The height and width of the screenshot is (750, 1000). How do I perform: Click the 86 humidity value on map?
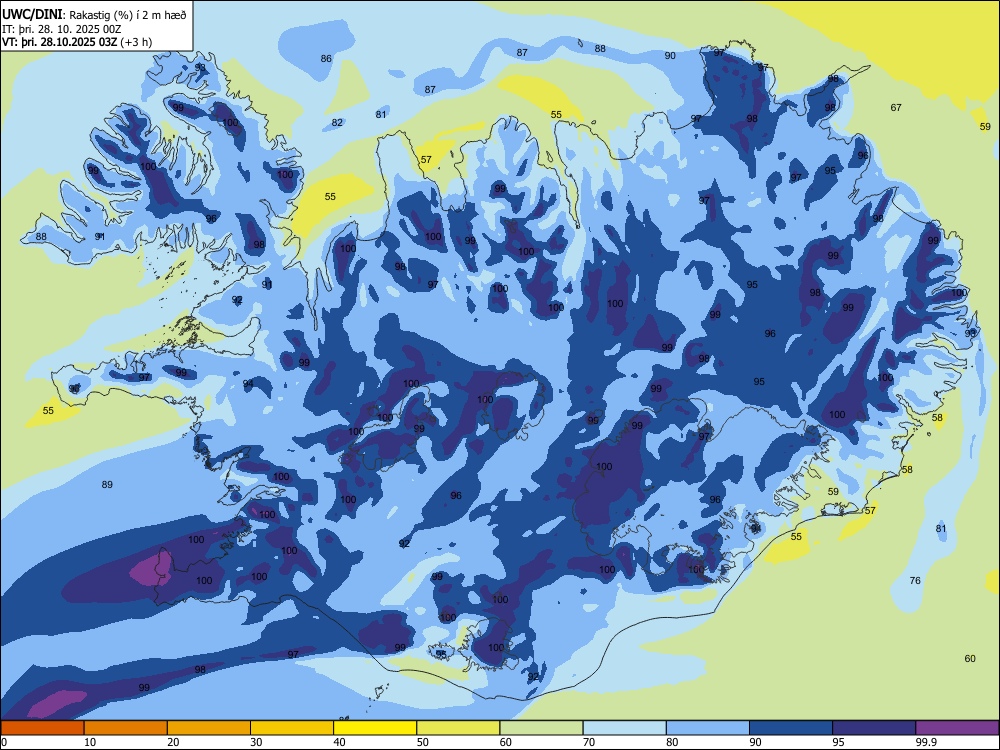coord(326,59)
